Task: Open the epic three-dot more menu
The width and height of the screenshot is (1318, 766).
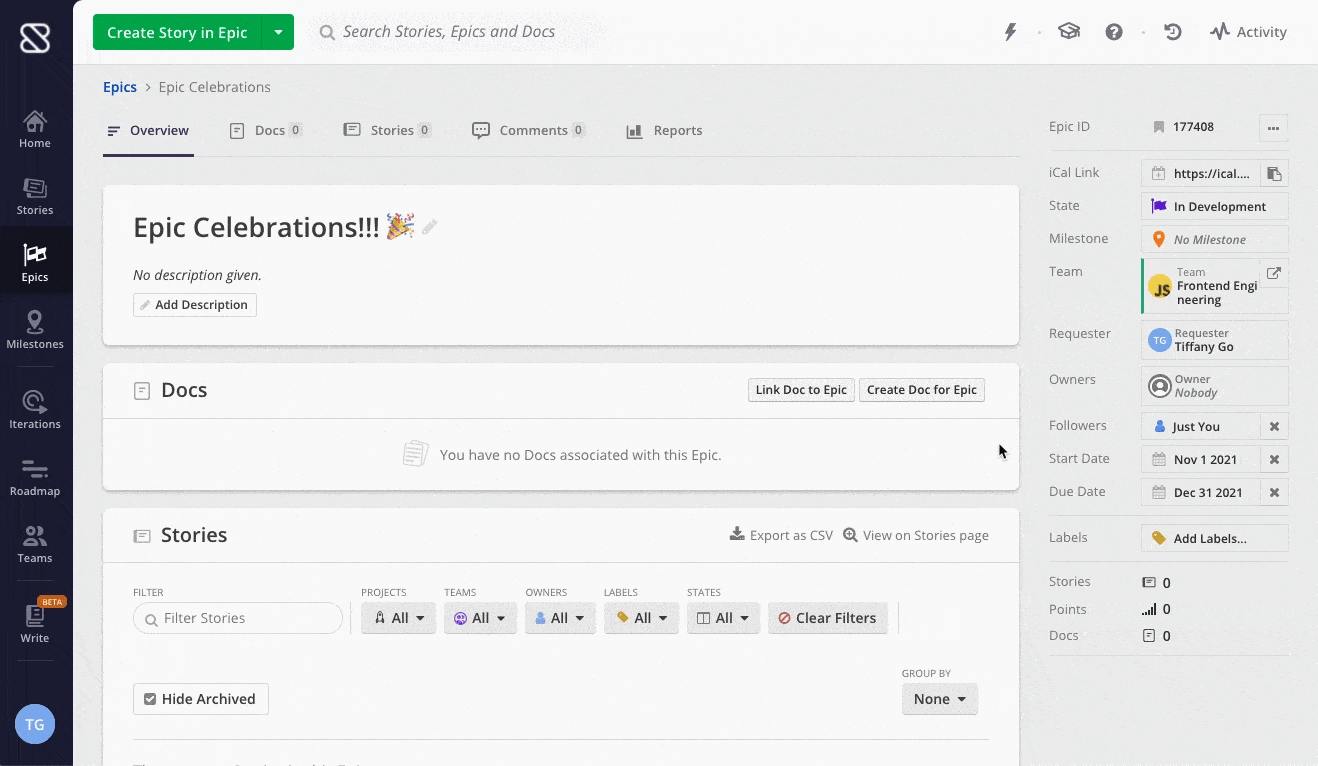Action: click(x=1273, y=128)
